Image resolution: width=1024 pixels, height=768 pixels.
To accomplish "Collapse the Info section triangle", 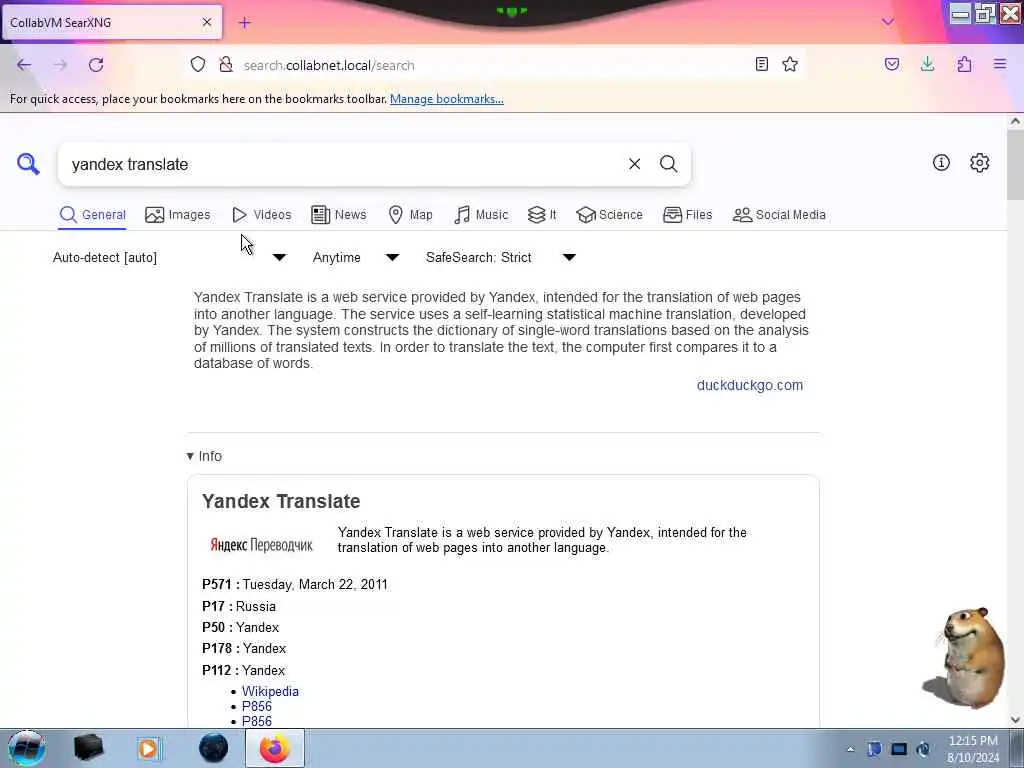I will click(x=190, y=456).
